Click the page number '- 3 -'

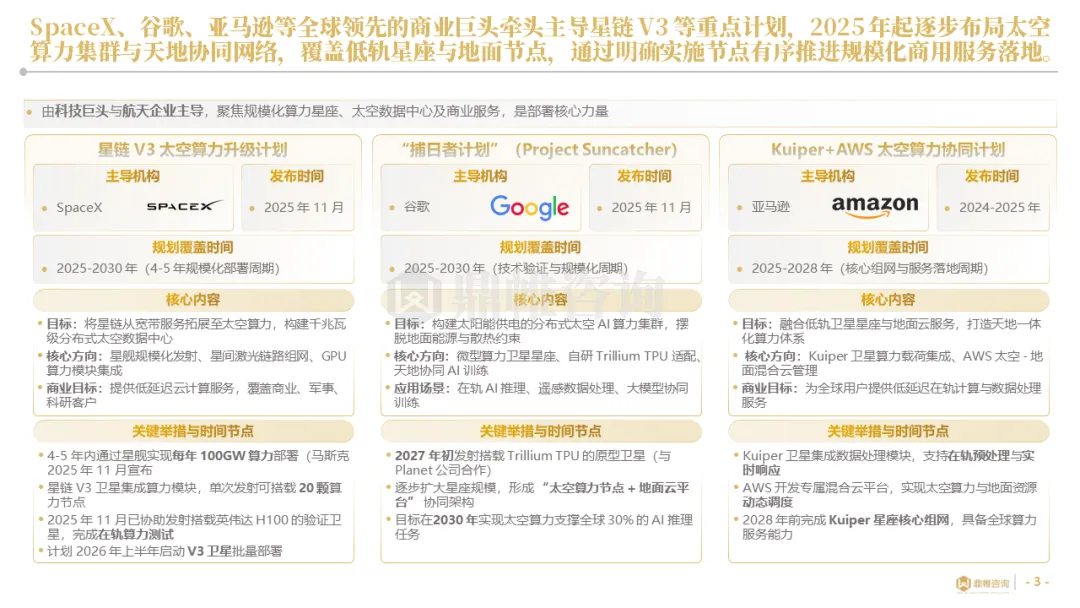[x=1037, y=582]
